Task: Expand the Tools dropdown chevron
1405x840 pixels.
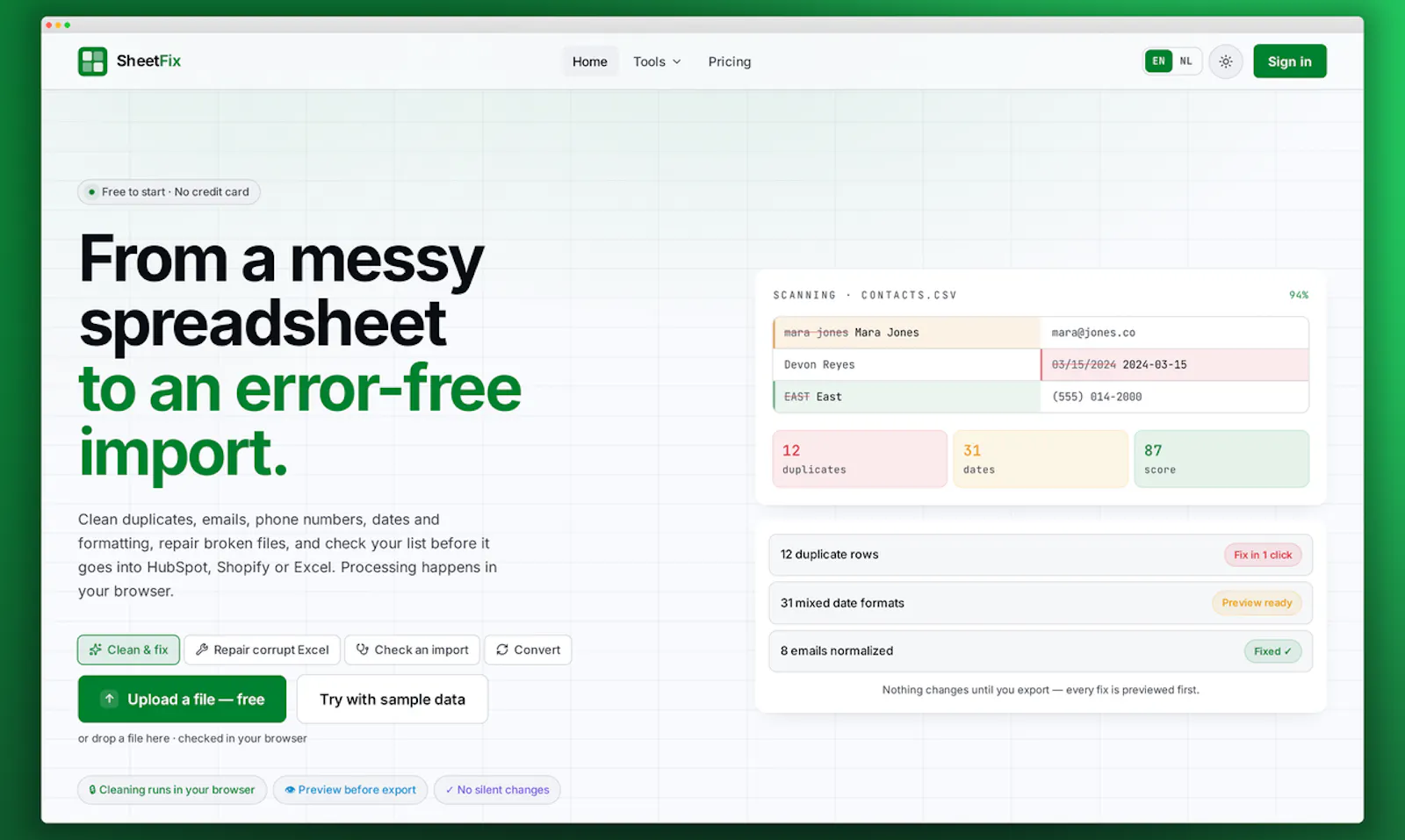Action: (x=677, y=62)
